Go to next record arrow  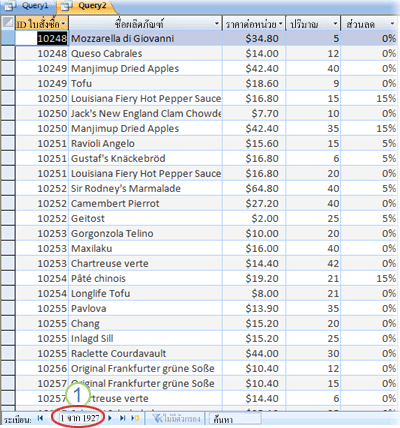(110, 418)
